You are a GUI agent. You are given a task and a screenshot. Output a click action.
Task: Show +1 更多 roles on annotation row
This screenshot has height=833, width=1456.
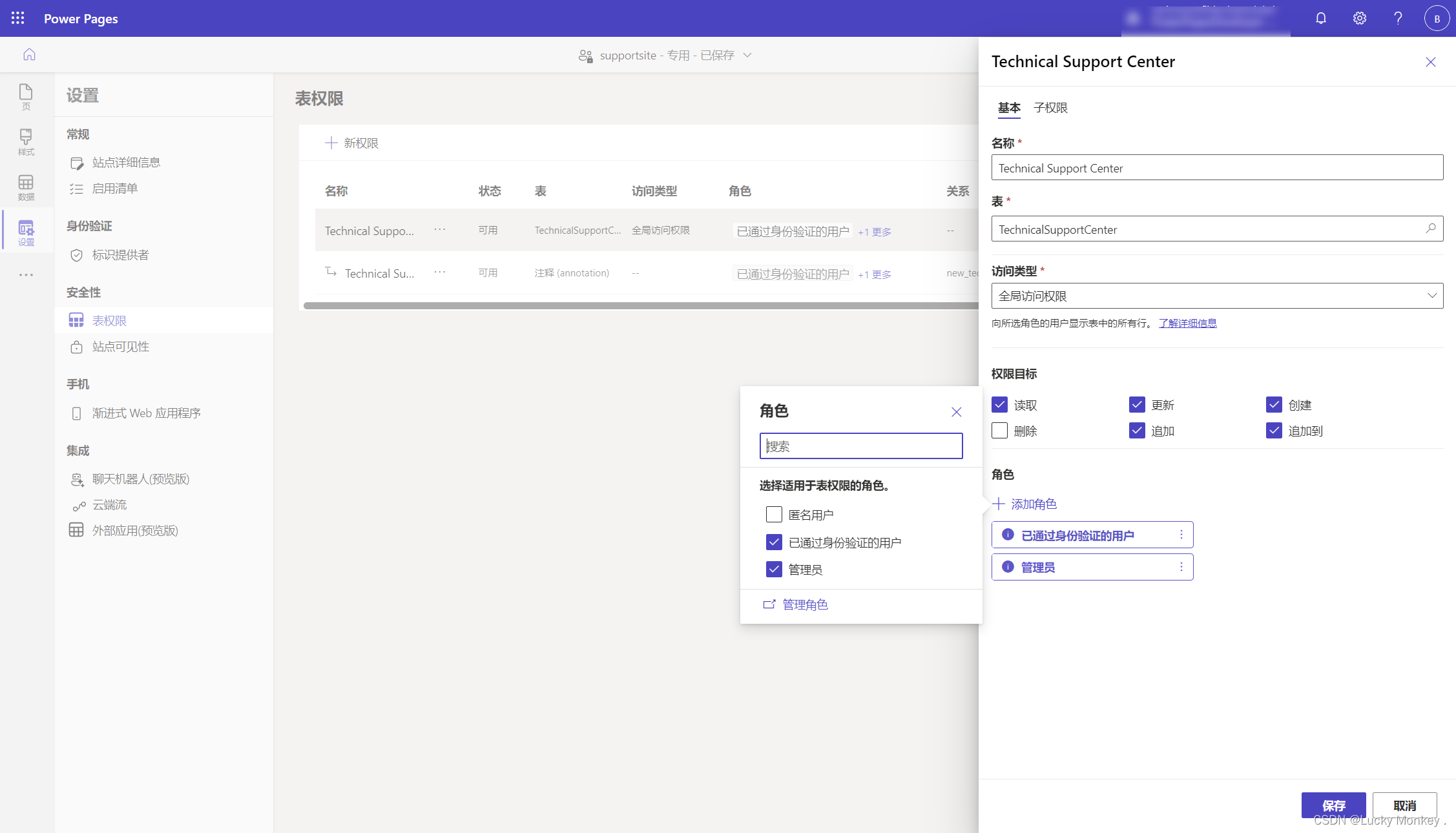(x=874, y=274)
